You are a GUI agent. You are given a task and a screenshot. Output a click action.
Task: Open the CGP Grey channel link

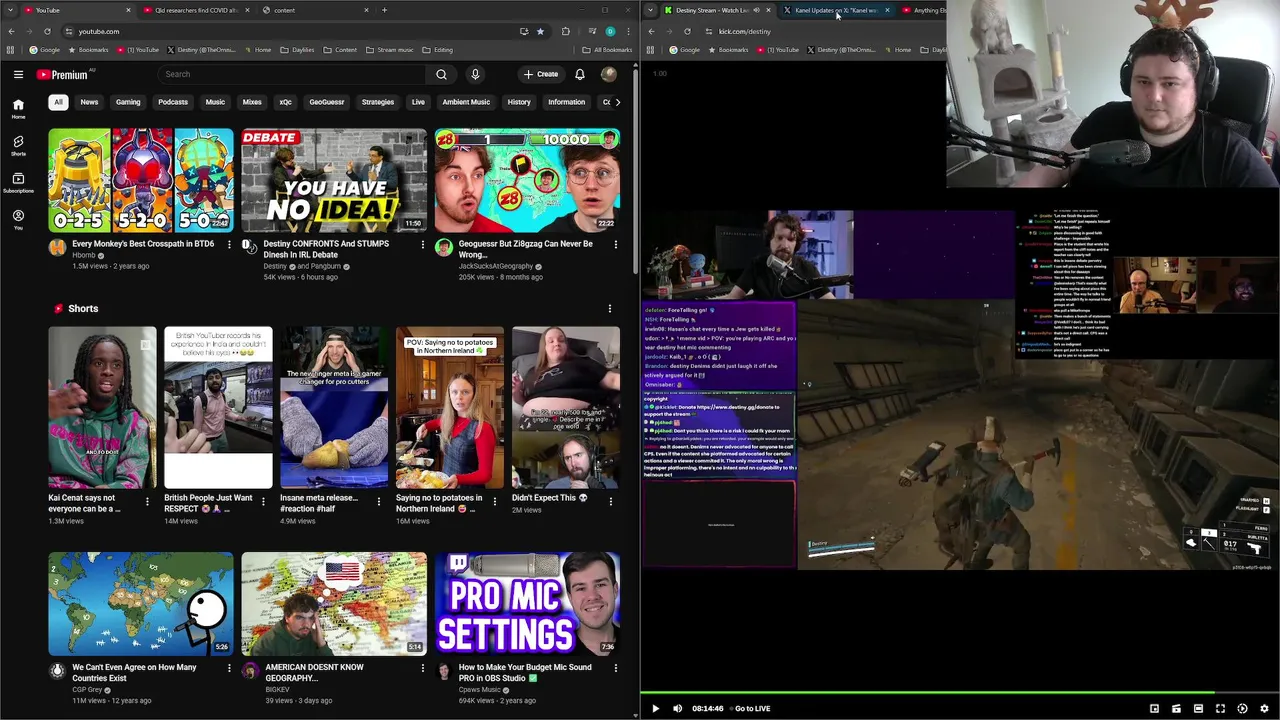click(87, 690)
